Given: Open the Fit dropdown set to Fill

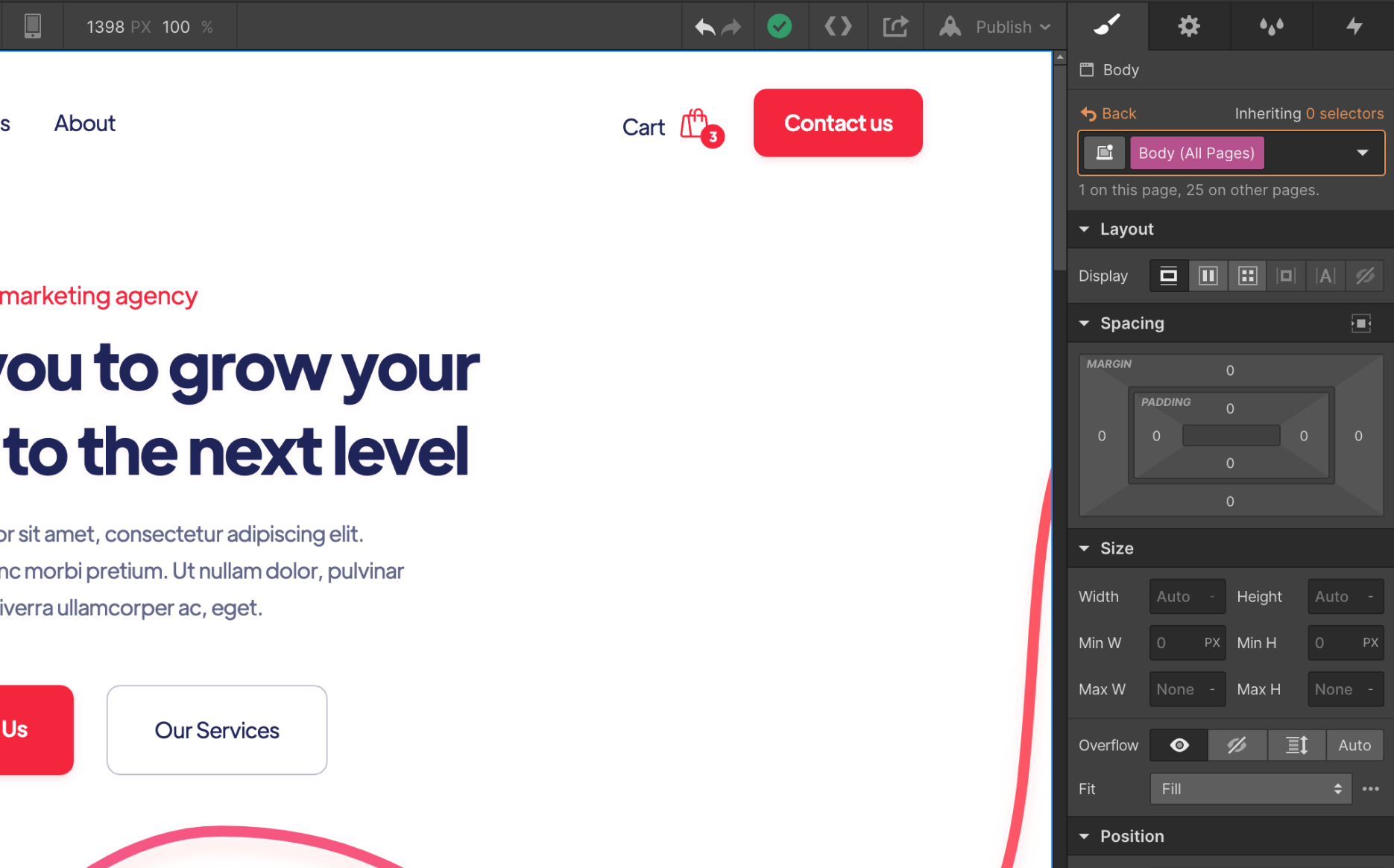Looking at the screenshot, I should click(x=1249, y=788).
